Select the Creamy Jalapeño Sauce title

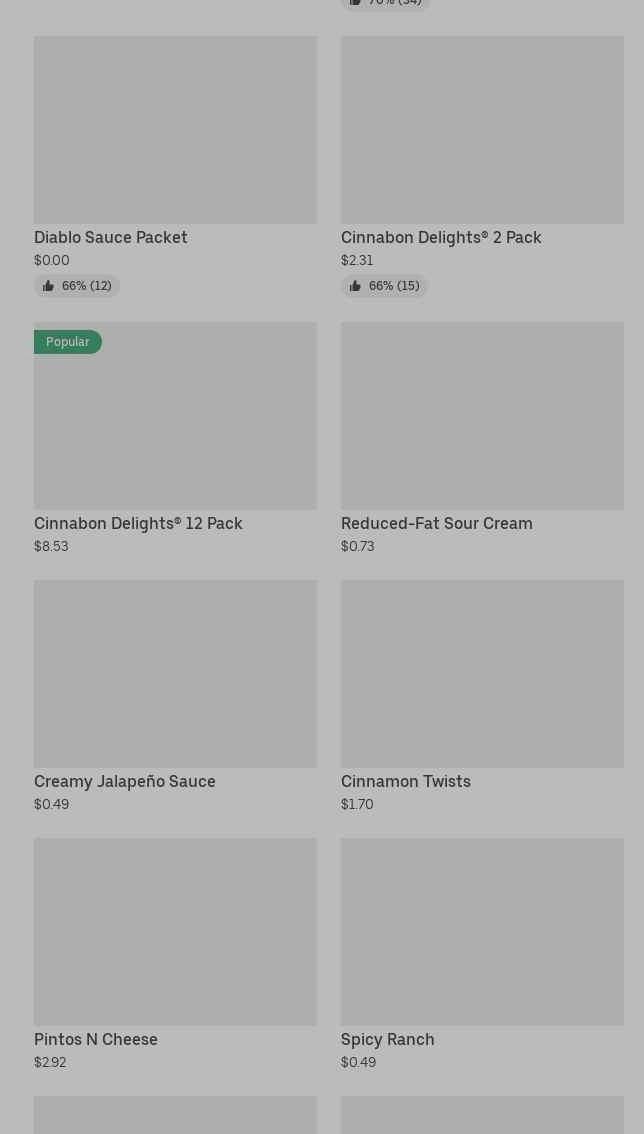click(125, 782)
